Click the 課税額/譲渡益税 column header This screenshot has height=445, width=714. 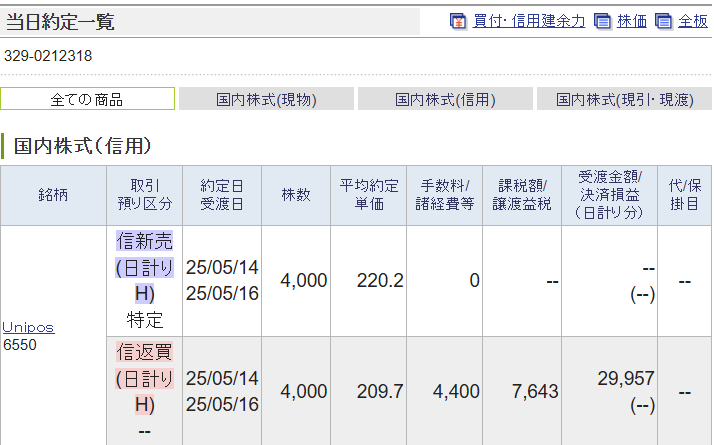click(522, 195)
